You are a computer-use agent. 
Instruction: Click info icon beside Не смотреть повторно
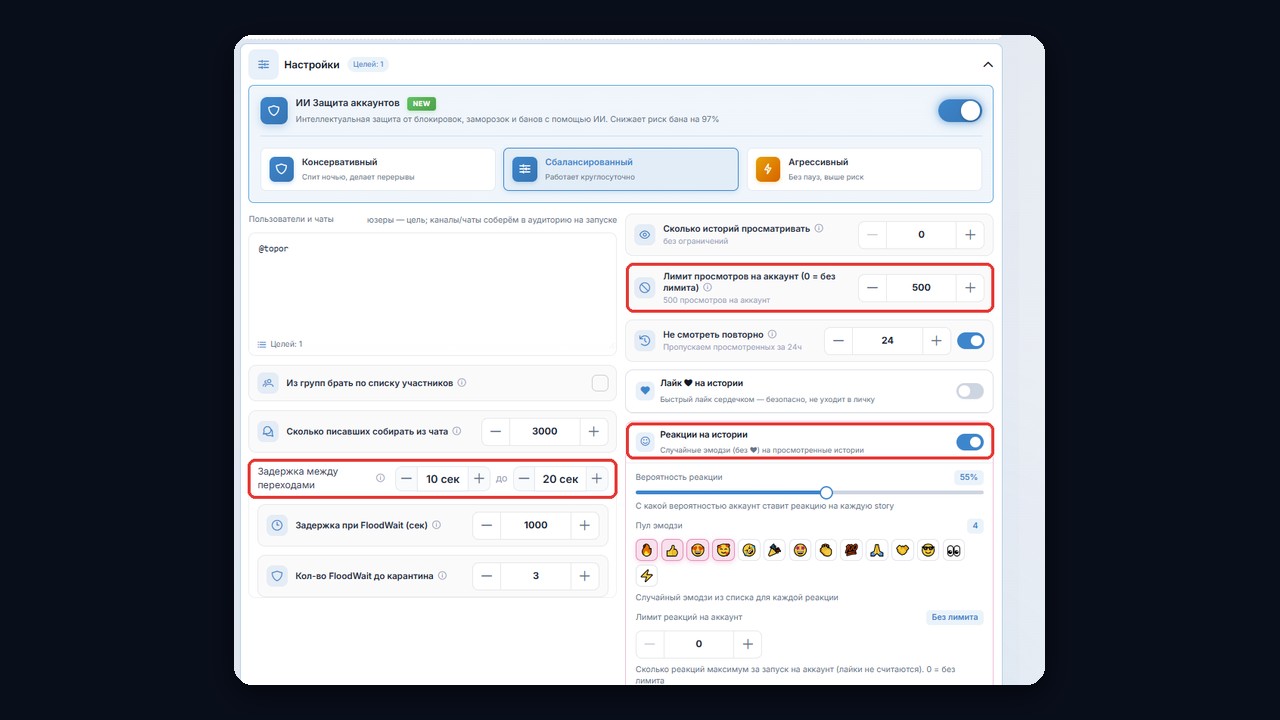[772, 334]
